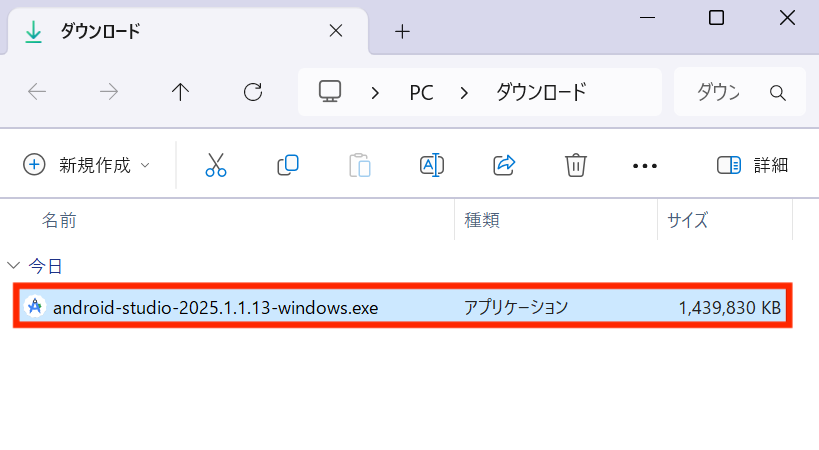Refresh the ダウンロード folder view

(253, 92)
